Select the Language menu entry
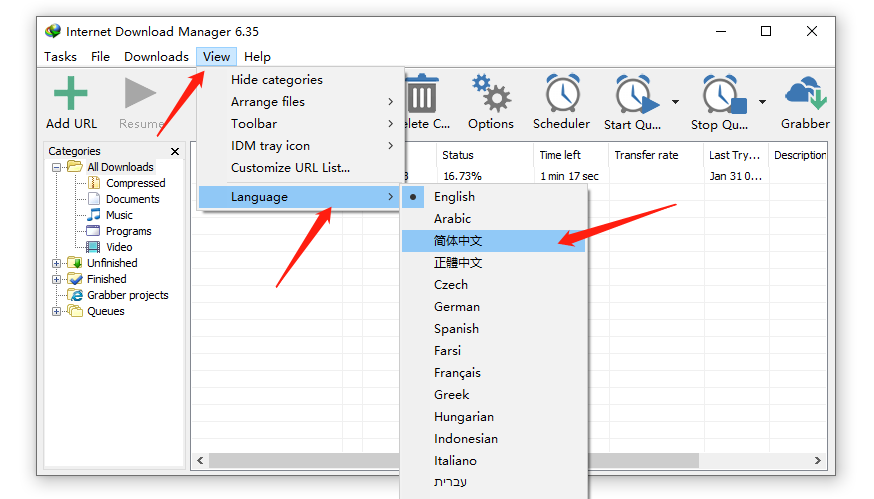The width and height of the screenshot is (874, 499). pyautogui.click(x=299, y=197)
